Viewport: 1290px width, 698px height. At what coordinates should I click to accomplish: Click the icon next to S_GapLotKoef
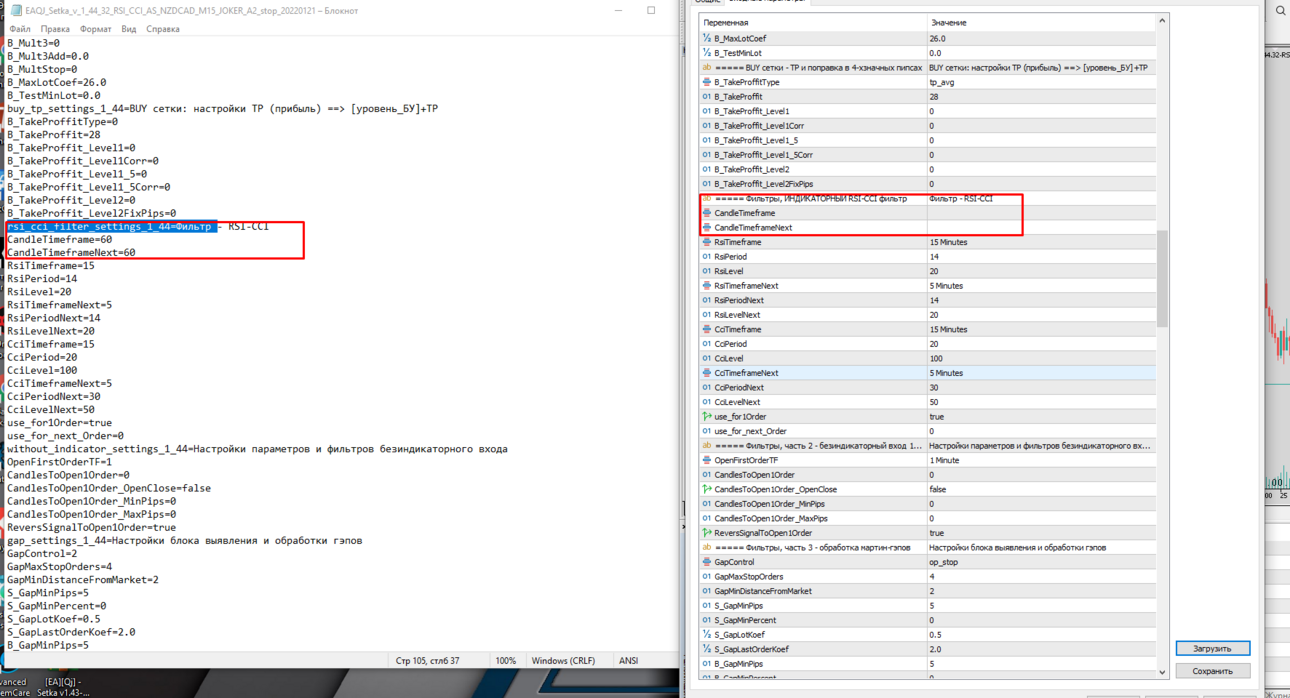(707, 635)
